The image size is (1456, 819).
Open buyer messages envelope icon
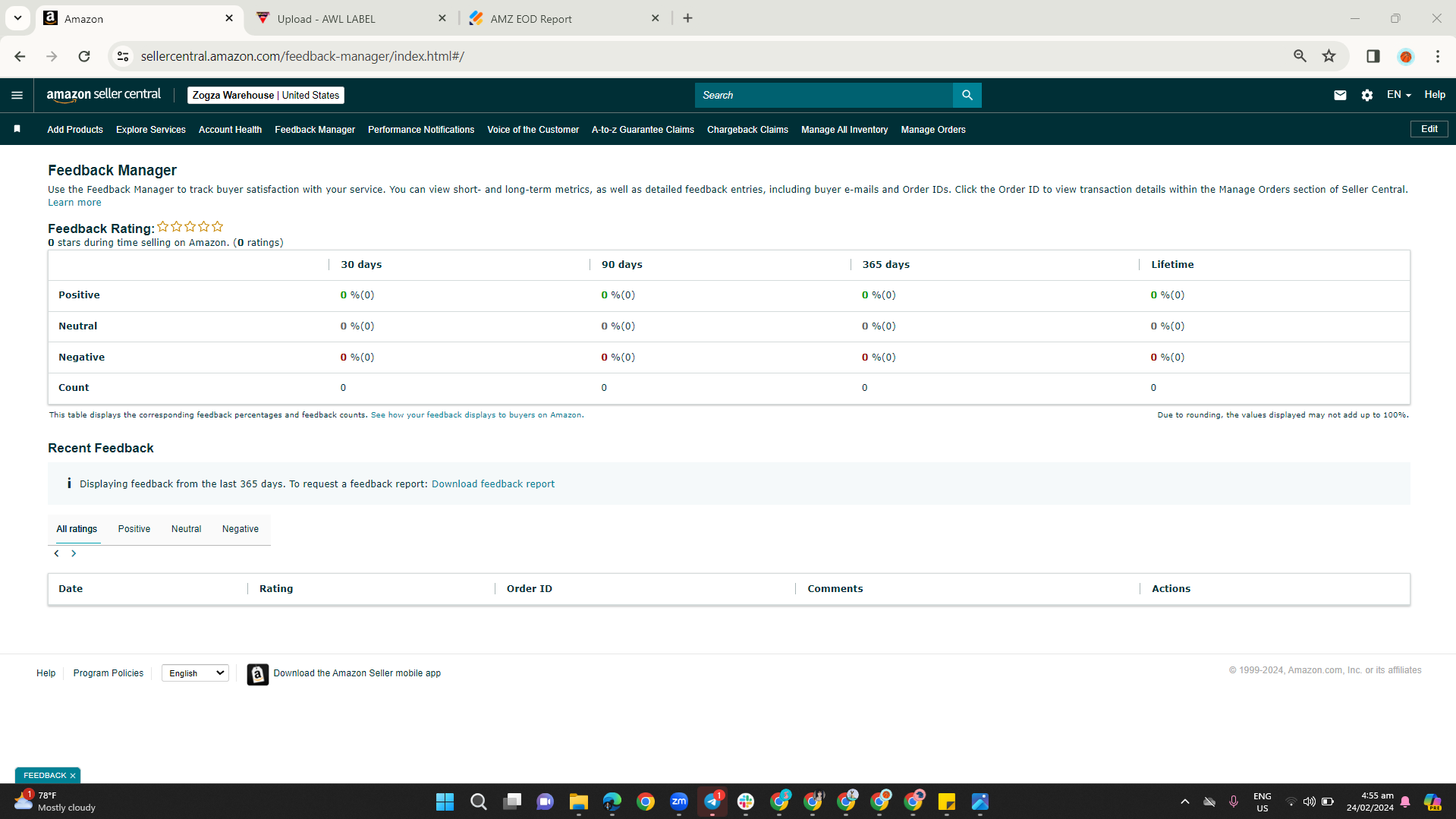(1340, 95)
